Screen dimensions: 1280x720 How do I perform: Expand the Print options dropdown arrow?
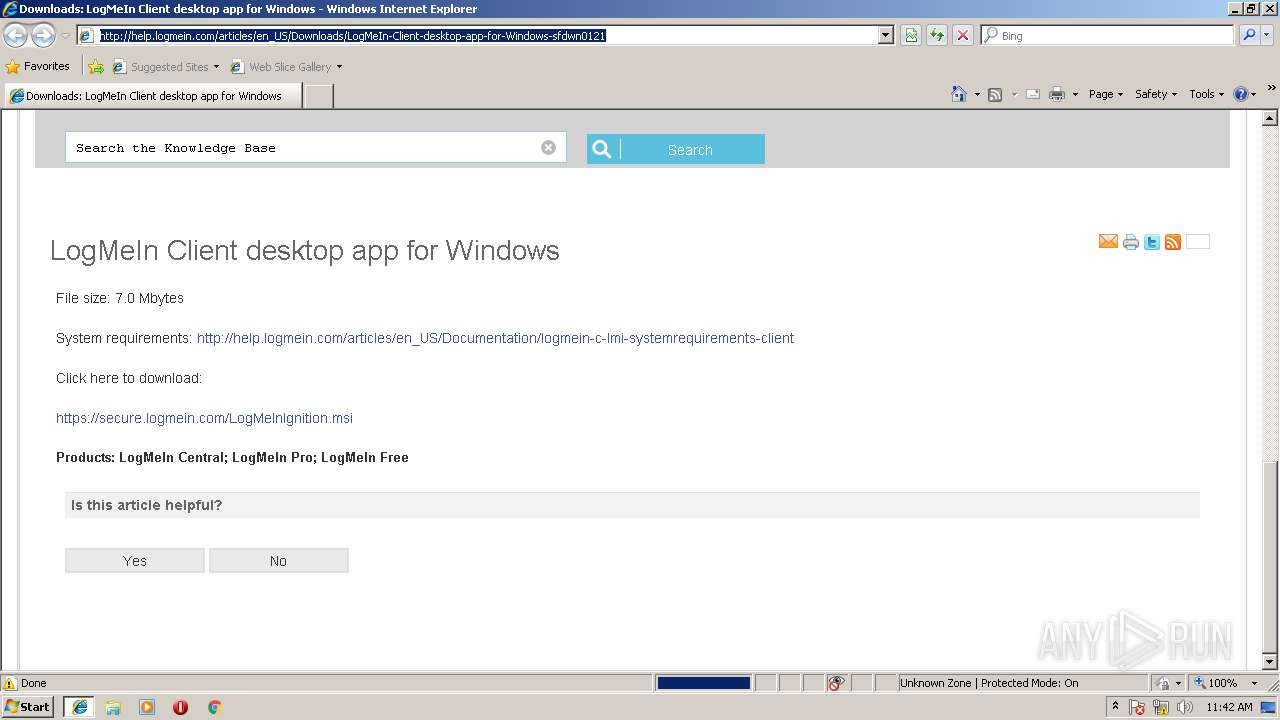(x=1075, y=94)
